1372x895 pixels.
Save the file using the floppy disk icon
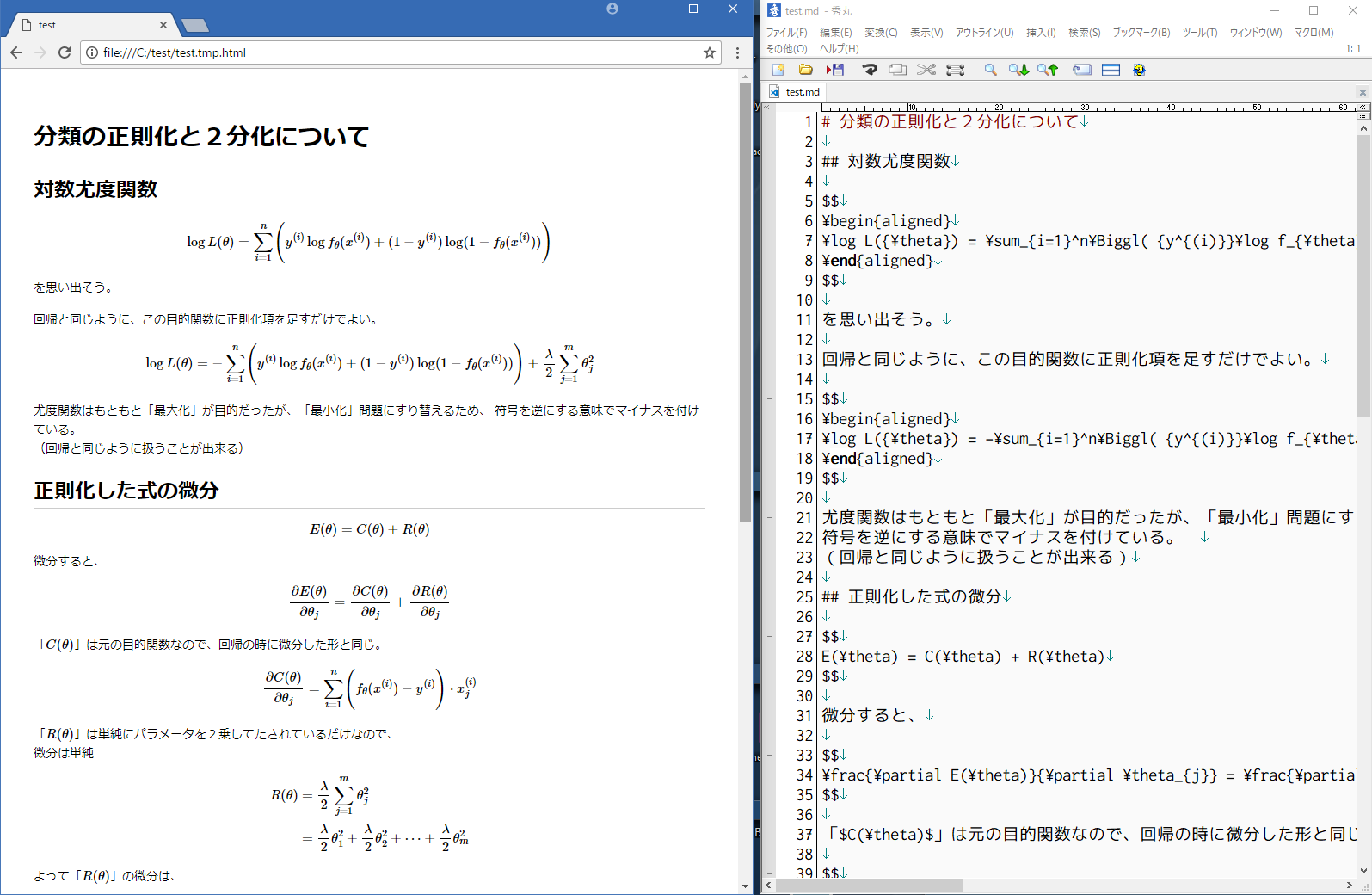click(x=835, y=70)
